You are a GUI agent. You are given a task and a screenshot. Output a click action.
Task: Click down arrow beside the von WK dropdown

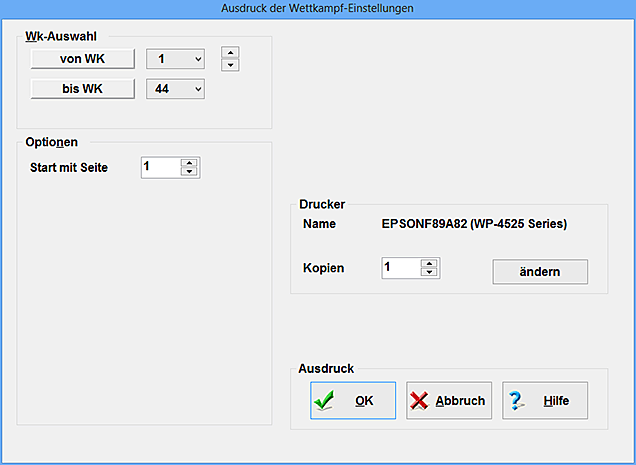click(x=230, y=66)
